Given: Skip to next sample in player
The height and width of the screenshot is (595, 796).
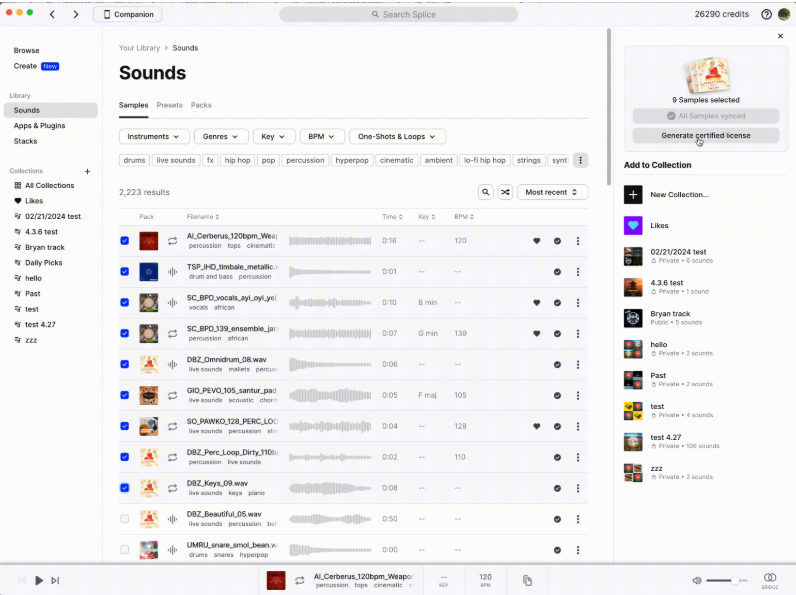Looking at the screenshot, I should click(x=55, y=580).
